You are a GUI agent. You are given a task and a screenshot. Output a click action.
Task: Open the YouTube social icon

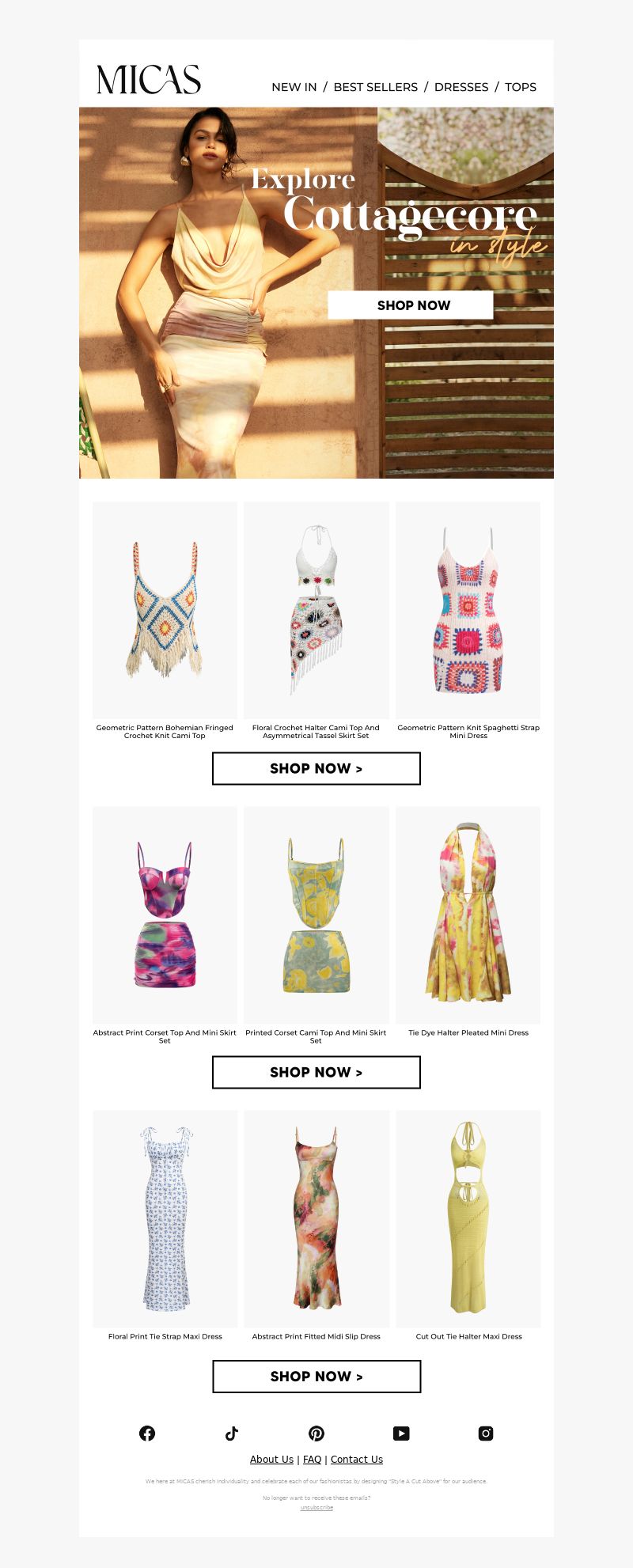[401, 1433]
